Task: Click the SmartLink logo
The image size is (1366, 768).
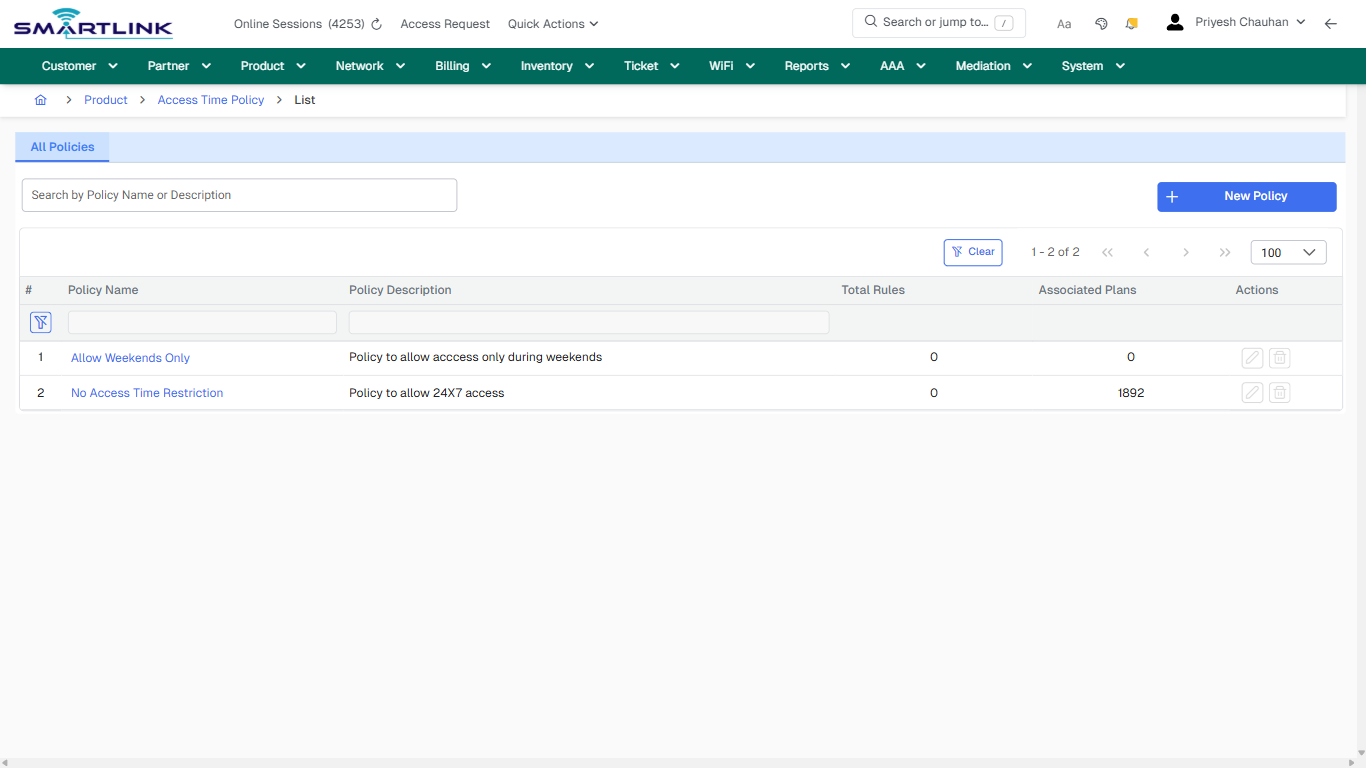Action: coord(92,22)
